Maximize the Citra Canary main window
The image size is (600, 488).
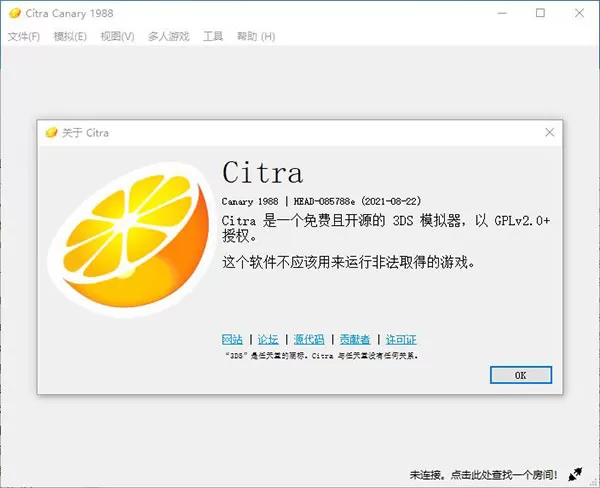(540, 13)
